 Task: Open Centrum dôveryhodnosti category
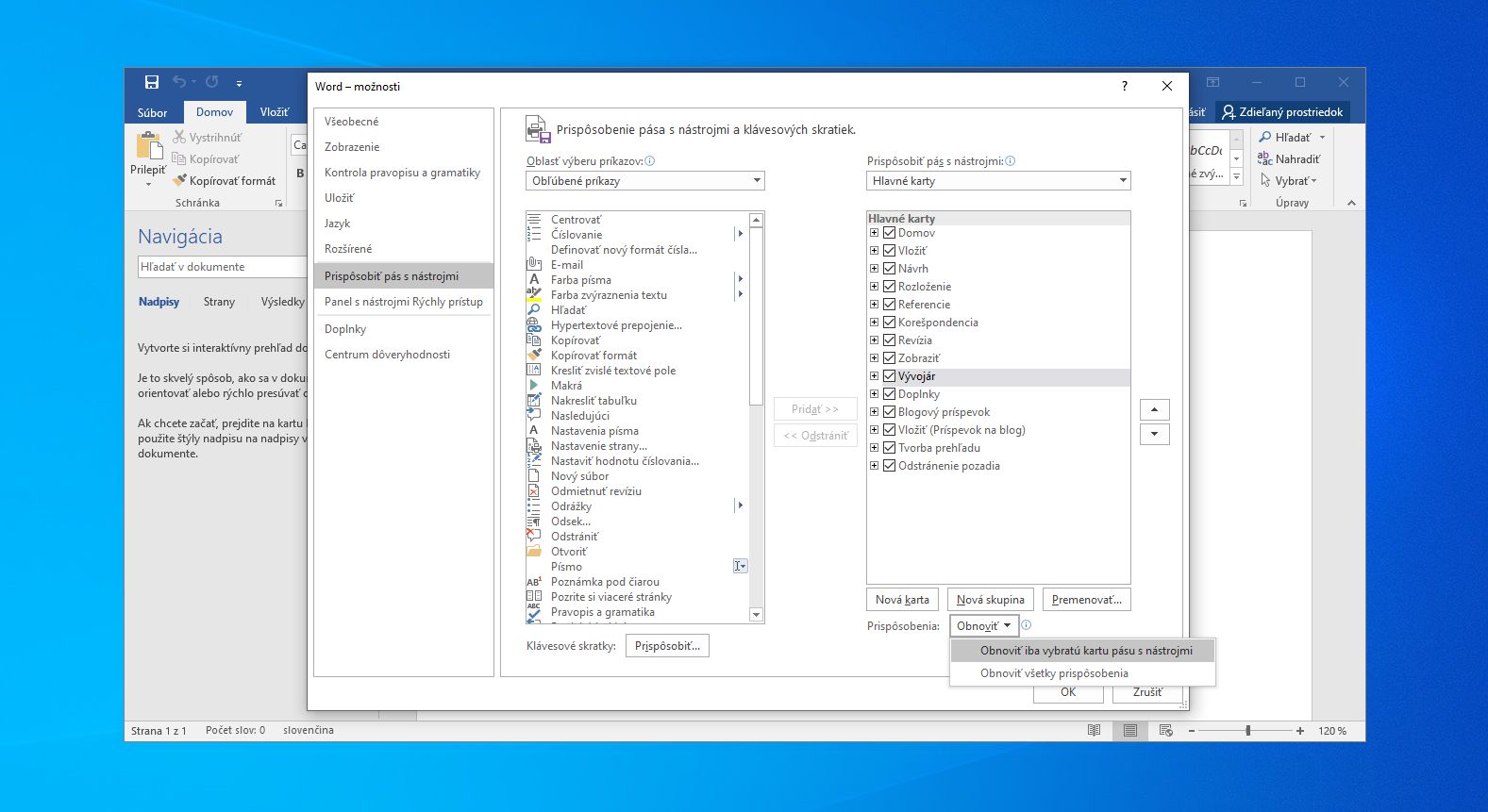click(x=404, y=355)
